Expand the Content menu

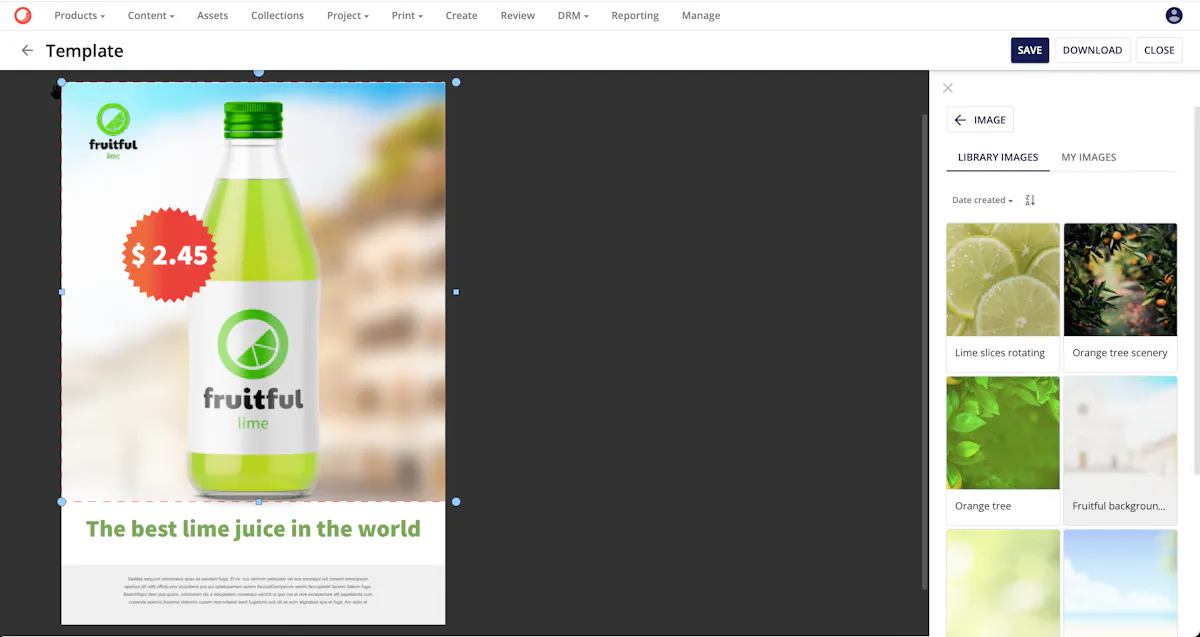click(x=151, y=16)
